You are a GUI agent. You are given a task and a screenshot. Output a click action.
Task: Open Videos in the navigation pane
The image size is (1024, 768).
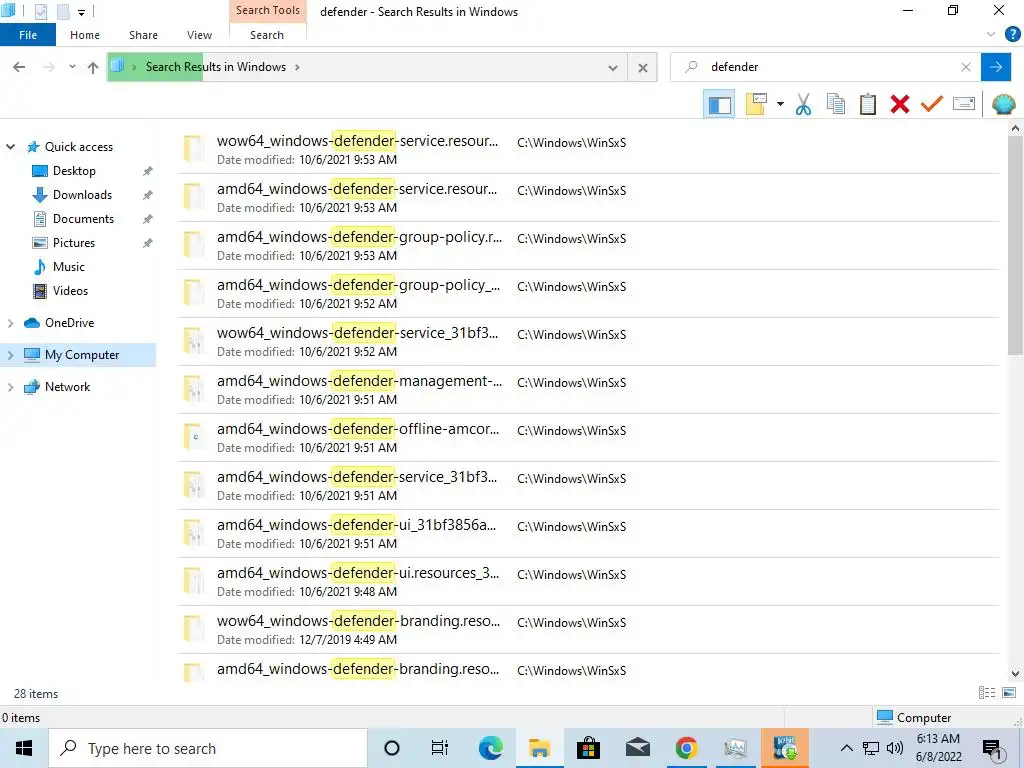pyautogui.click(x=70, y=291)
